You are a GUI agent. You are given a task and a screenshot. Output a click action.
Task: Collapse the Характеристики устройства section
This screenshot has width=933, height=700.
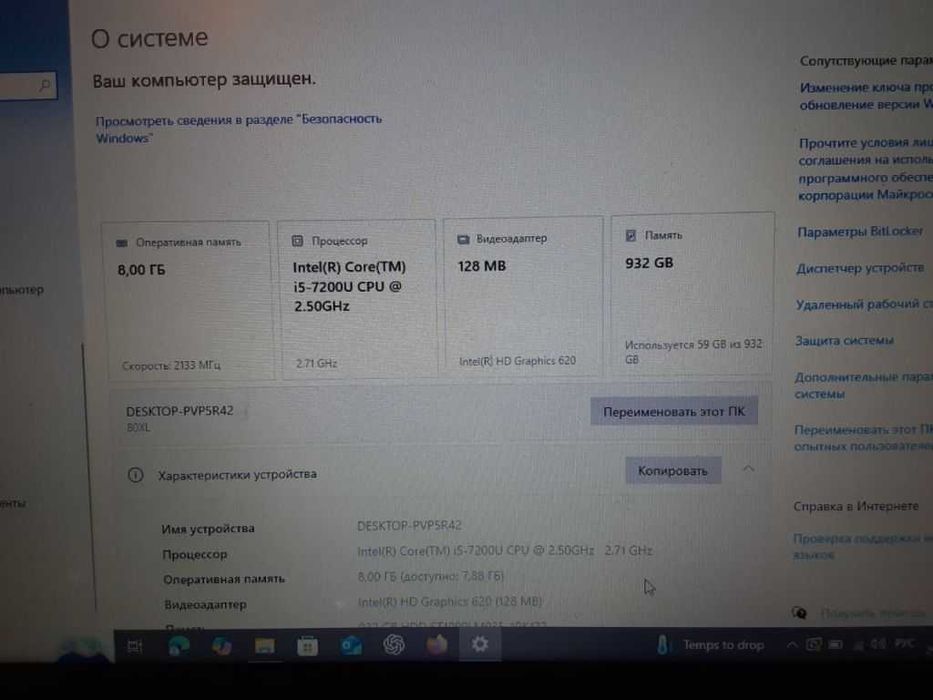tap(749, 469)
